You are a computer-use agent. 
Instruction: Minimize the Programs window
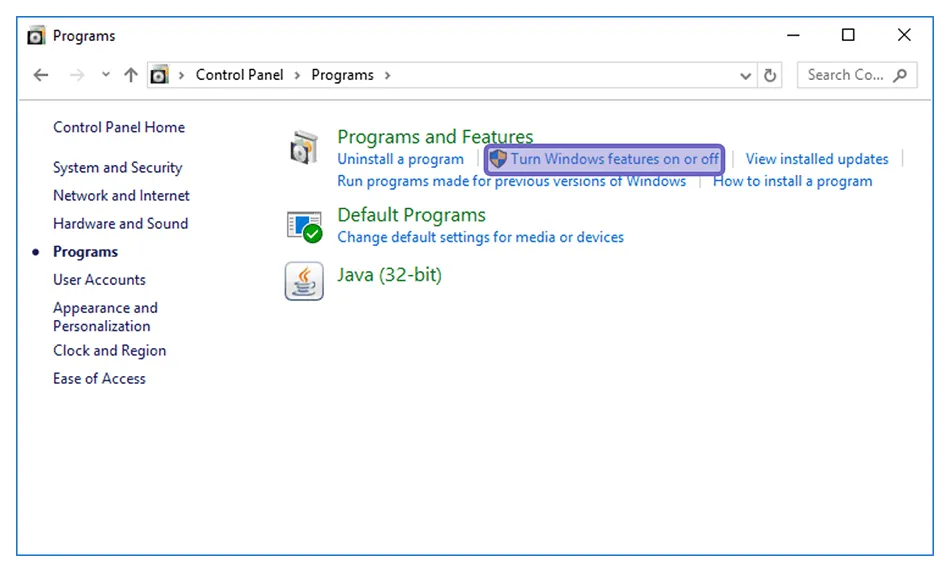793,35
